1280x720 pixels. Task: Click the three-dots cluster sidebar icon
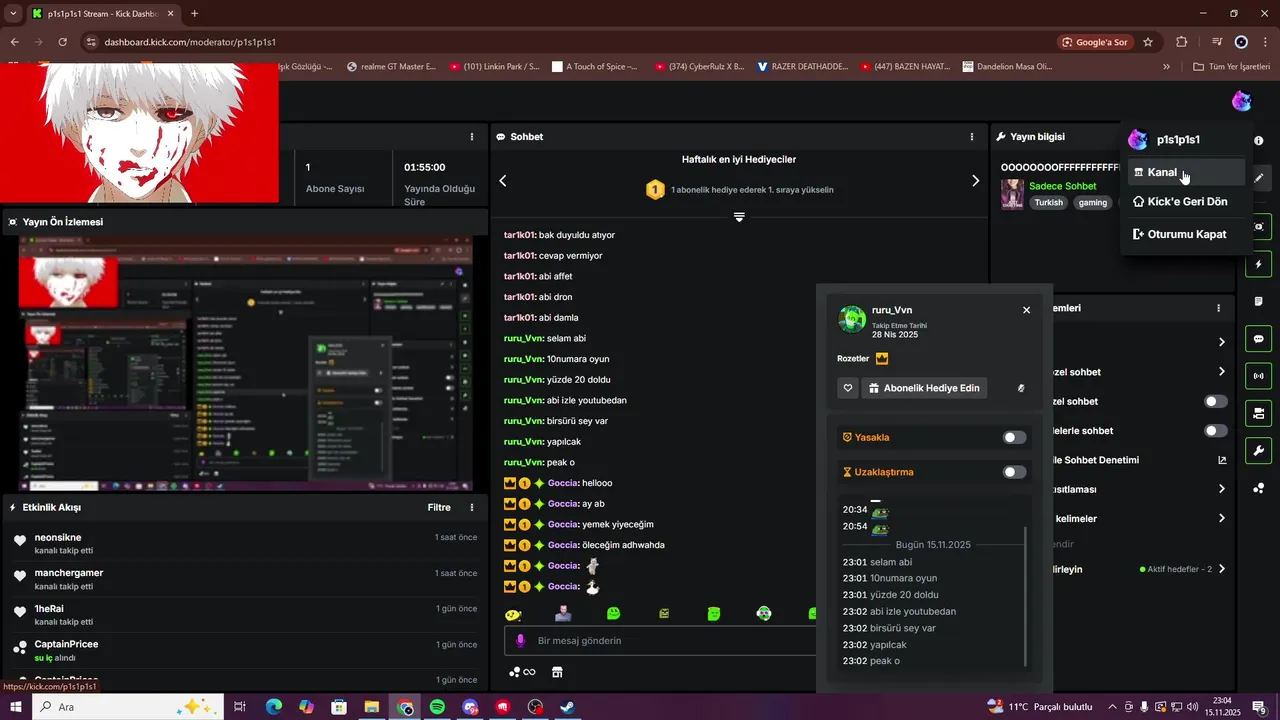point(1259,488)
